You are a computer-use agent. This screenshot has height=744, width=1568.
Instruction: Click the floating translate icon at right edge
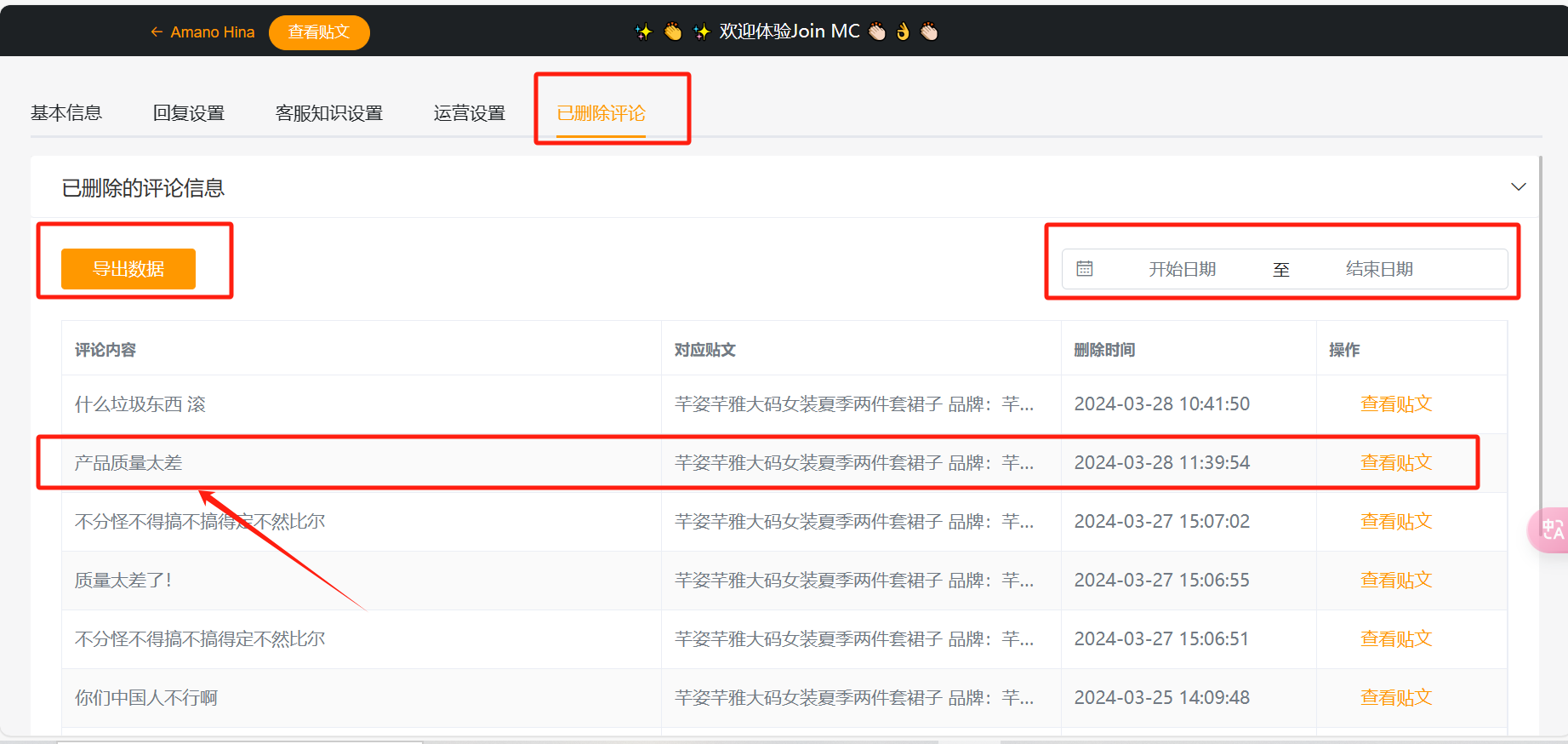(1551, 530)
